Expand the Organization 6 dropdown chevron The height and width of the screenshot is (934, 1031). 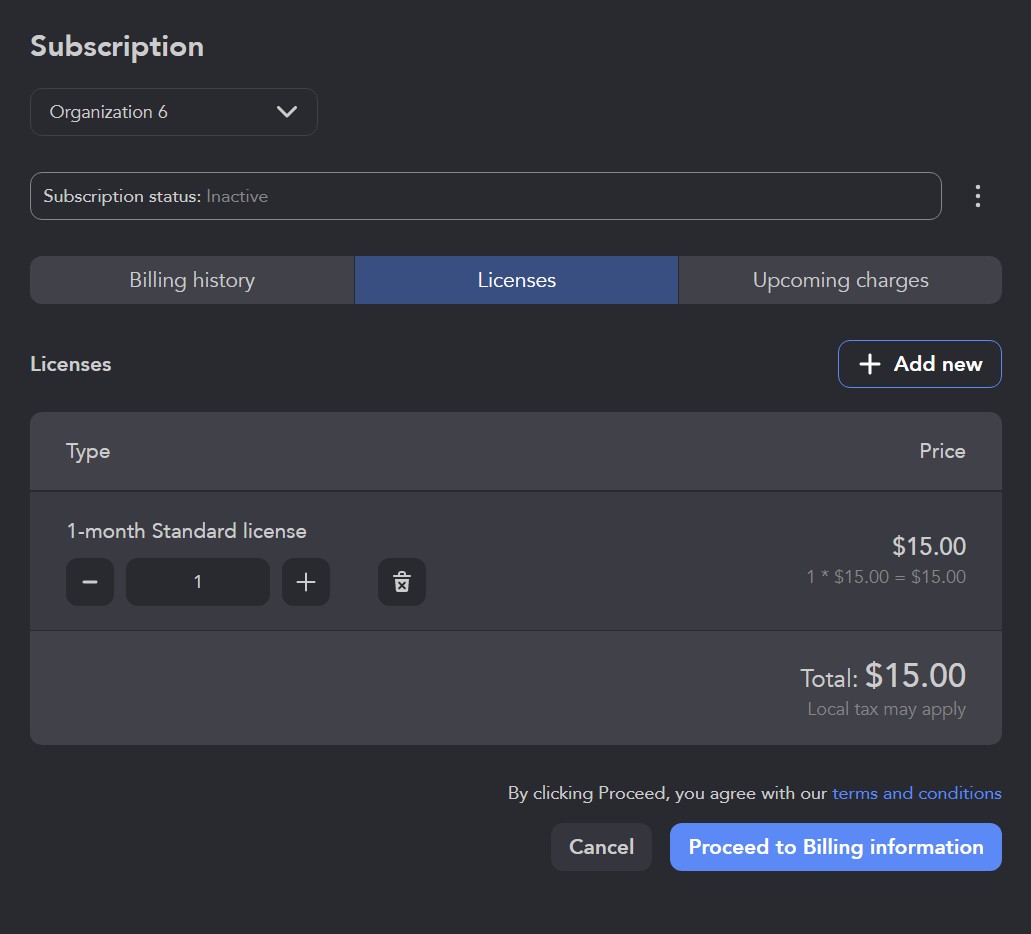pos(287,112)
